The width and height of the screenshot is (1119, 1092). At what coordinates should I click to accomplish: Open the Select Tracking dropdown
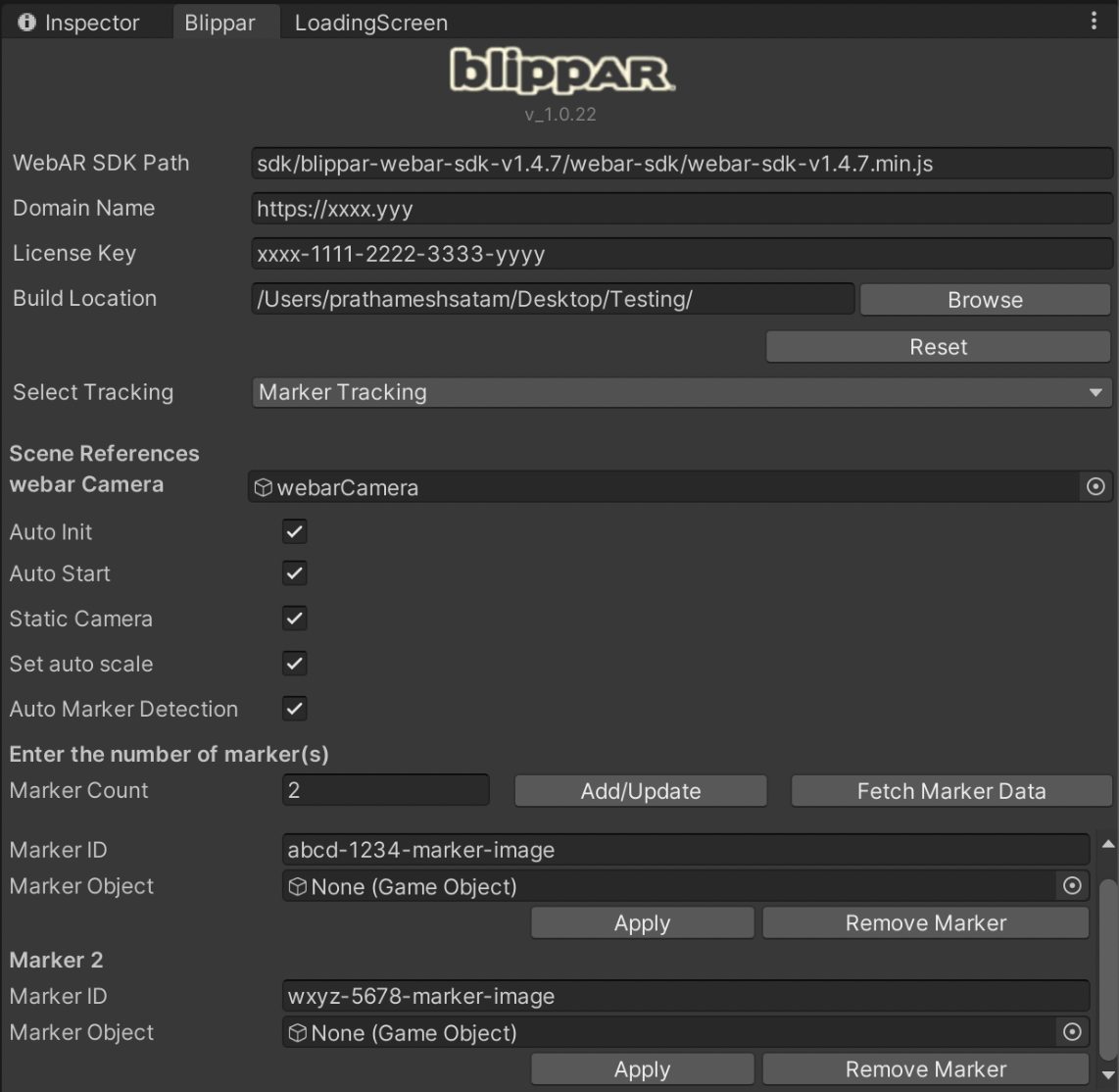click(682, 392)
